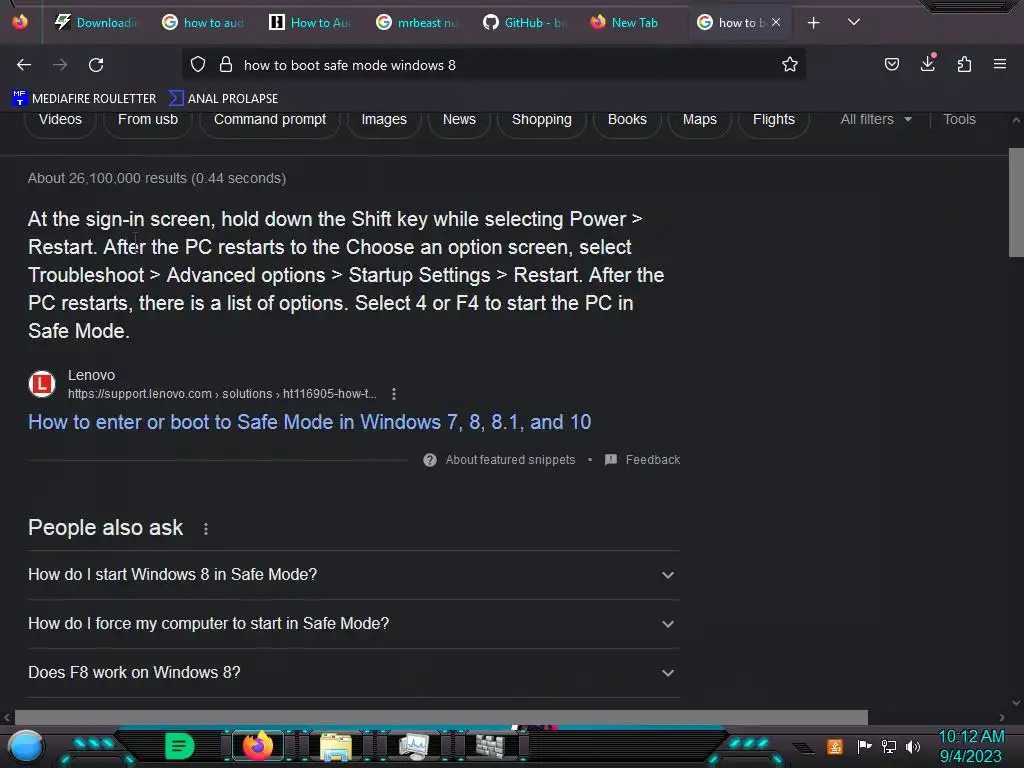The height and width of the screenshot is (768, 1024).
Task: Switch to the GitHub tab
Action: pyautogui.click(x=524, y=23)
